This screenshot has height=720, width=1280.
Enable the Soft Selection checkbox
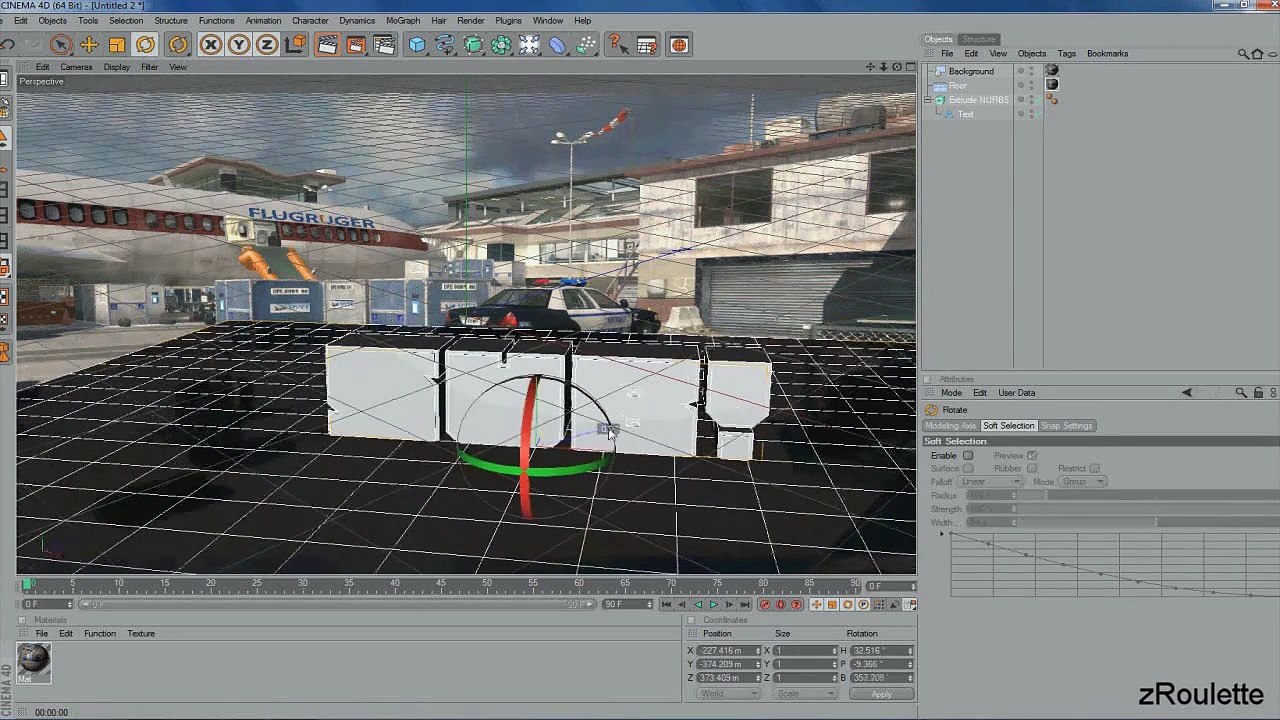click(968, 456)
